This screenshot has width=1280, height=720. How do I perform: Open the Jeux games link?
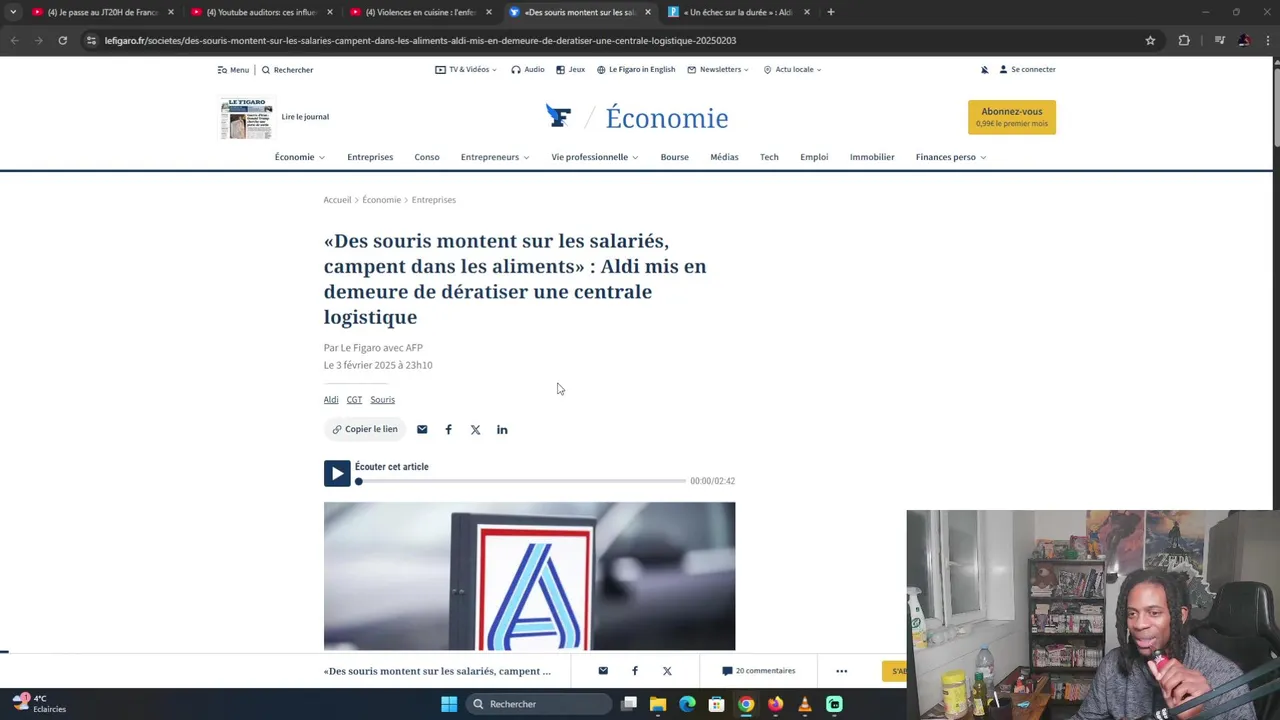pyautogui.click(x=570, y=70)
